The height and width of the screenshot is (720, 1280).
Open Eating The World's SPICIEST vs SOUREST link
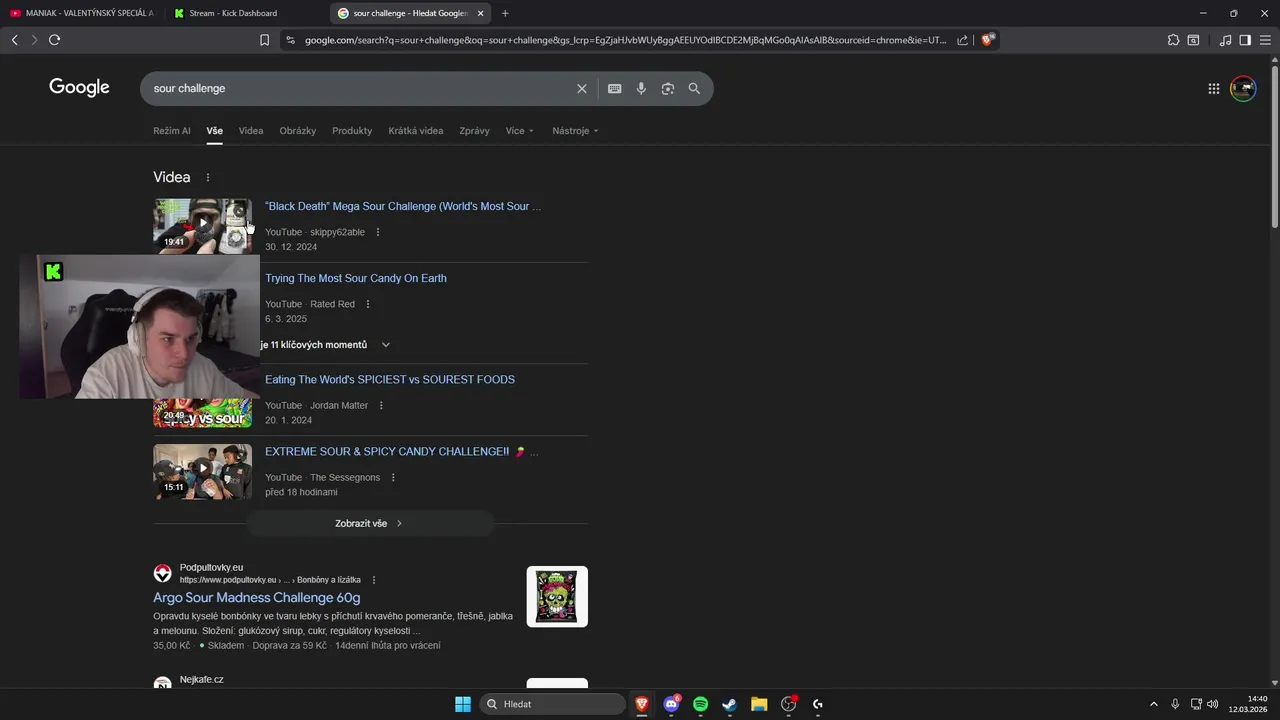coord(390,380)
